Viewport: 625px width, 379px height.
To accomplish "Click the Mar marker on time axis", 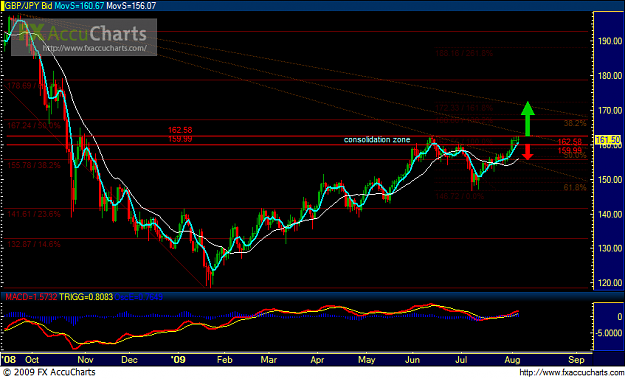I will click(x=269, y=360).
